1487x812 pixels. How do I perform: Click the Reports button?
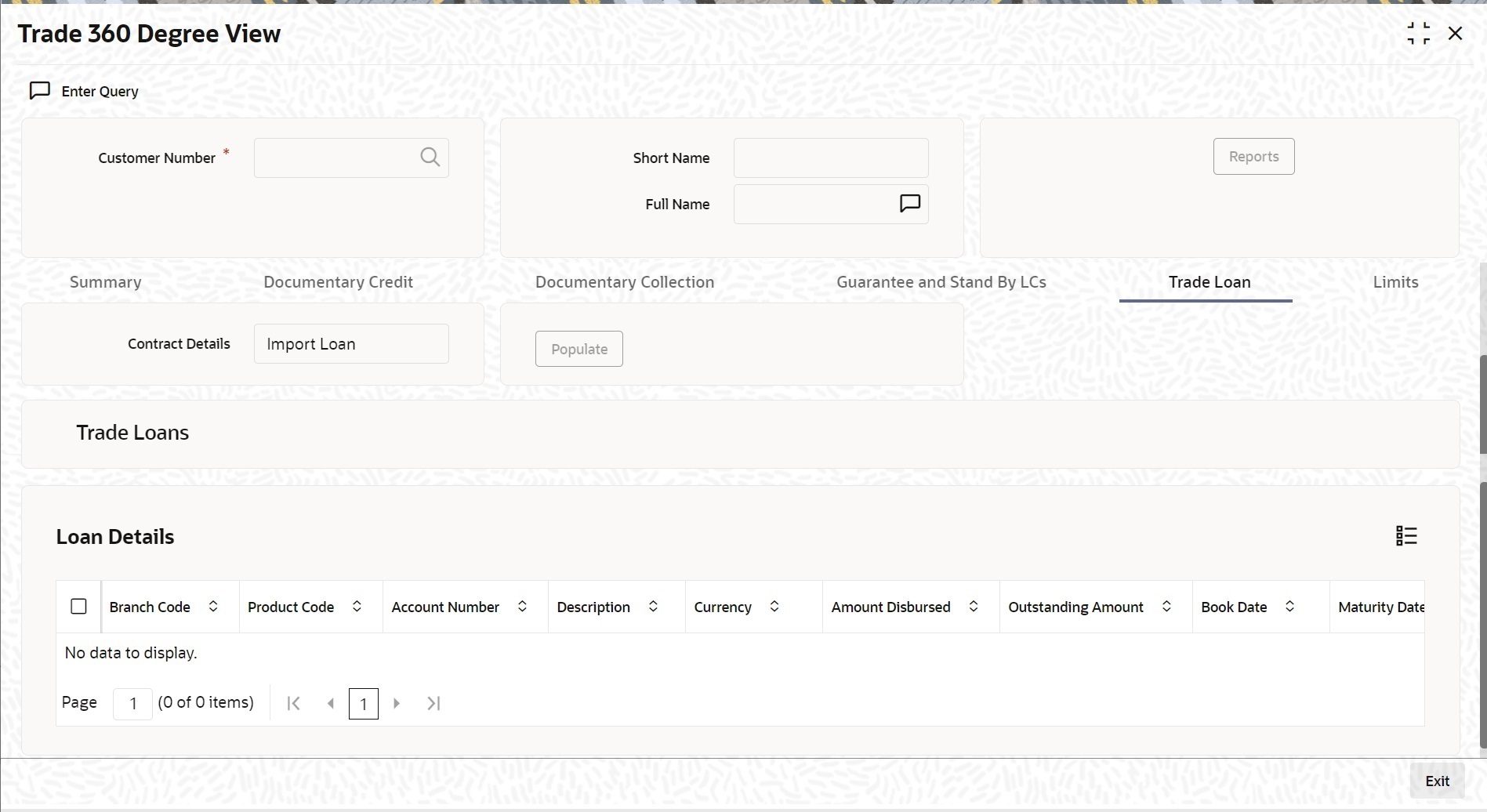1254,157
